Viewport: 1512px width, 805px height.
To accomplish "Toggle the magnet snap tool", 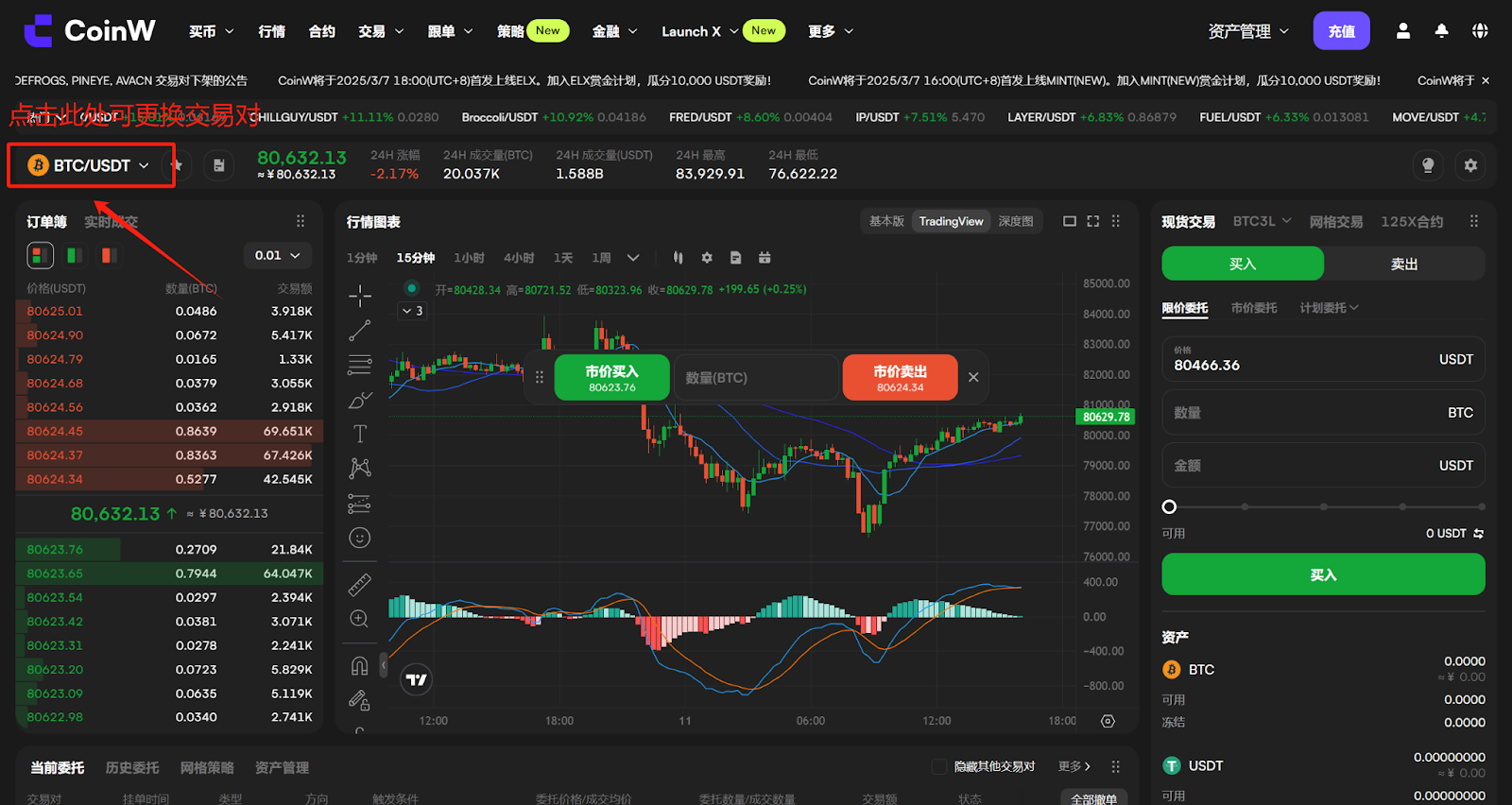I will [x=360, y=665].
